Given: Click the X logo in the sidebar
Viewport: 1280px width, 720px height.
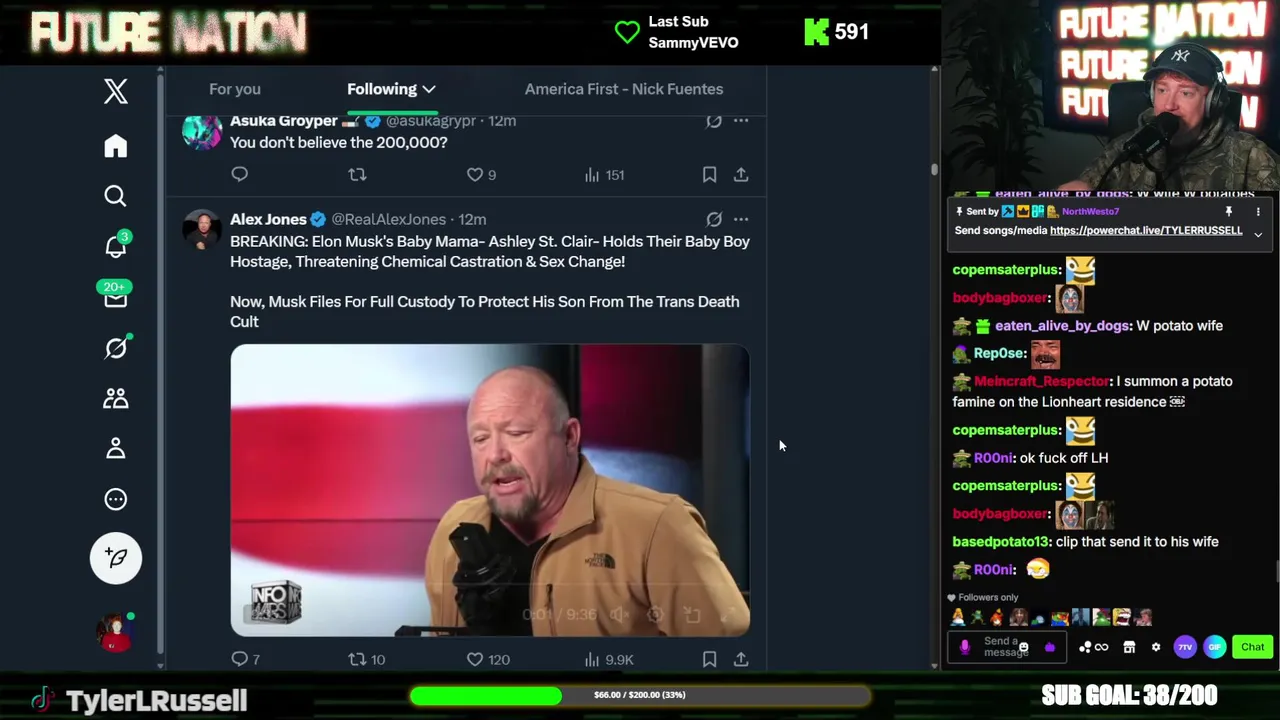Looking at the screenshot, I should click(x=116, y=91).
